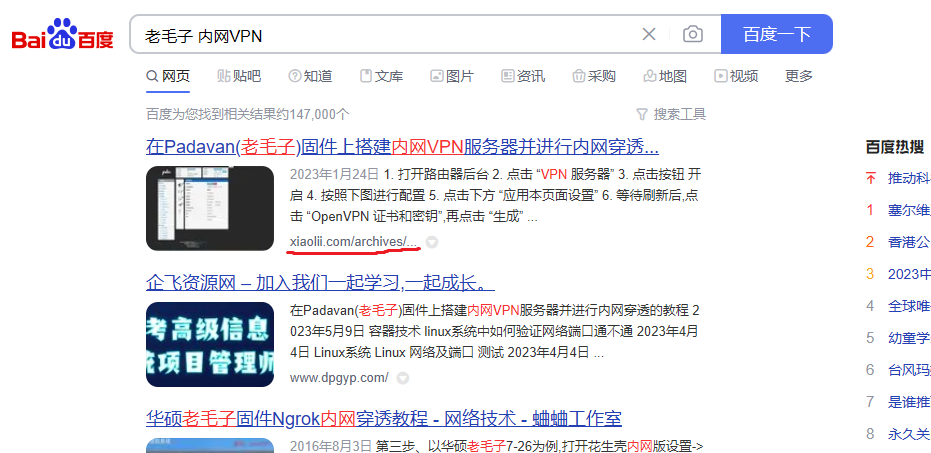Select the 网页 tab
The image size is (931, 453).
pyautogui.click(x=168, y=76)
